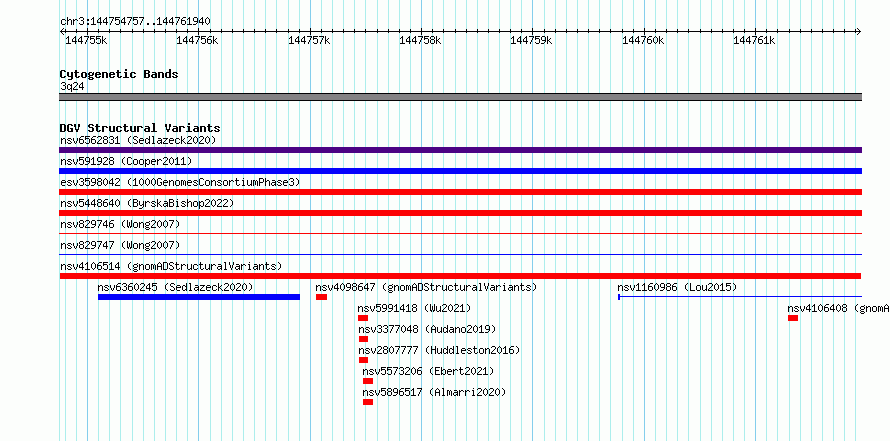Screen dimensions: 890x441
Task: Open the nsv5896517 (Almarri2020) label
Action: [x=434, y=392]
